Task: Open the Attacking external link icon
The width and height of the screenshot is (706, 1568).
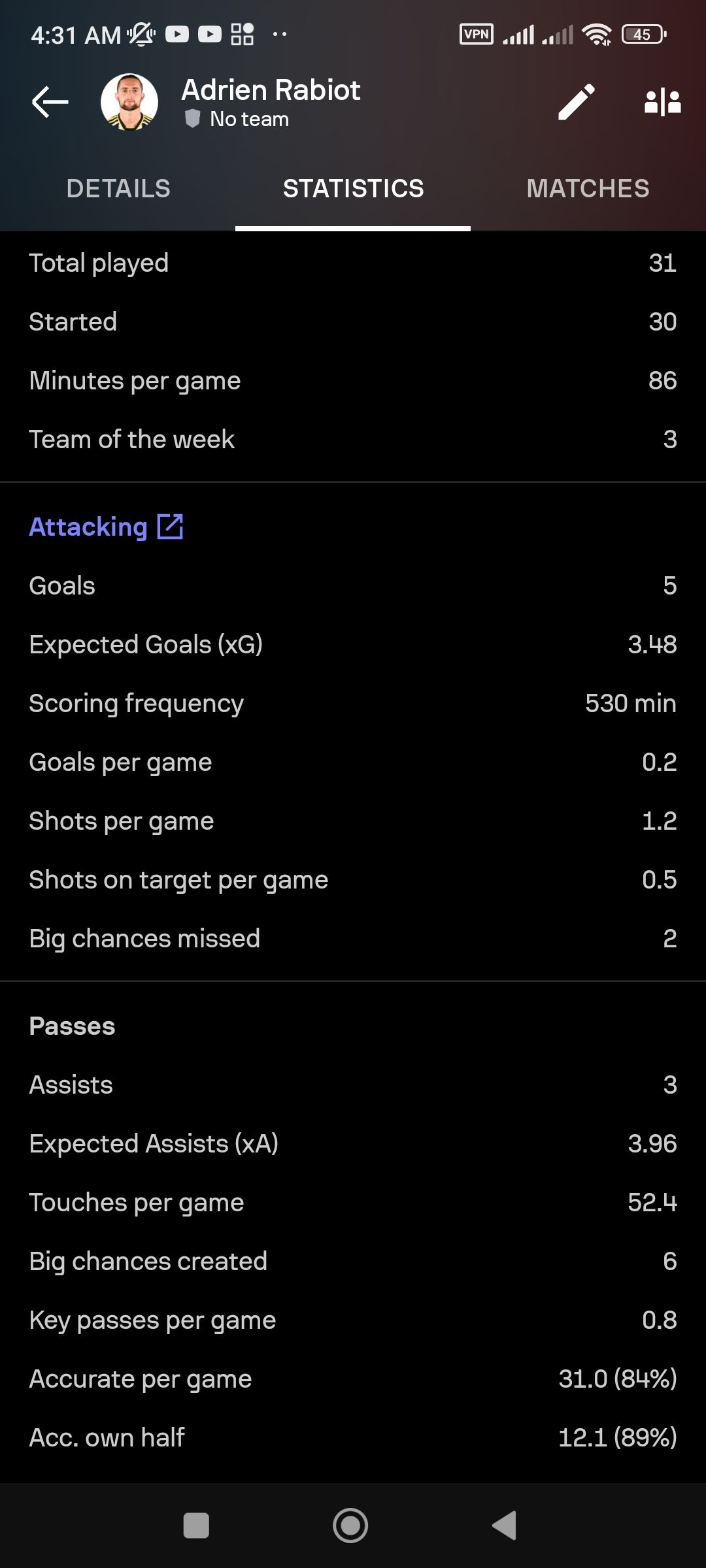Action: point(170,527)
